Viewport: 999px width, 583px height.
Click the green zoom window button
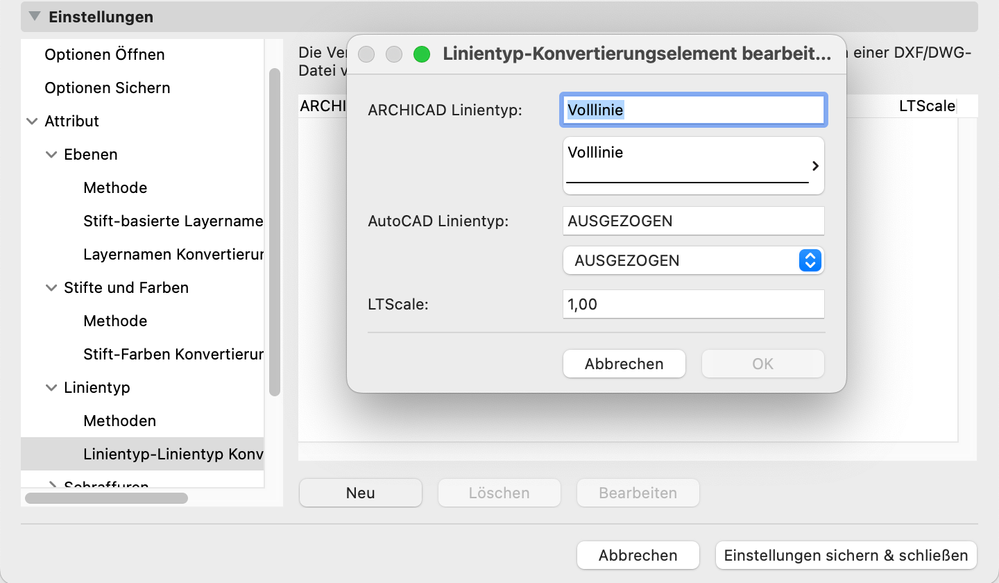422,55
